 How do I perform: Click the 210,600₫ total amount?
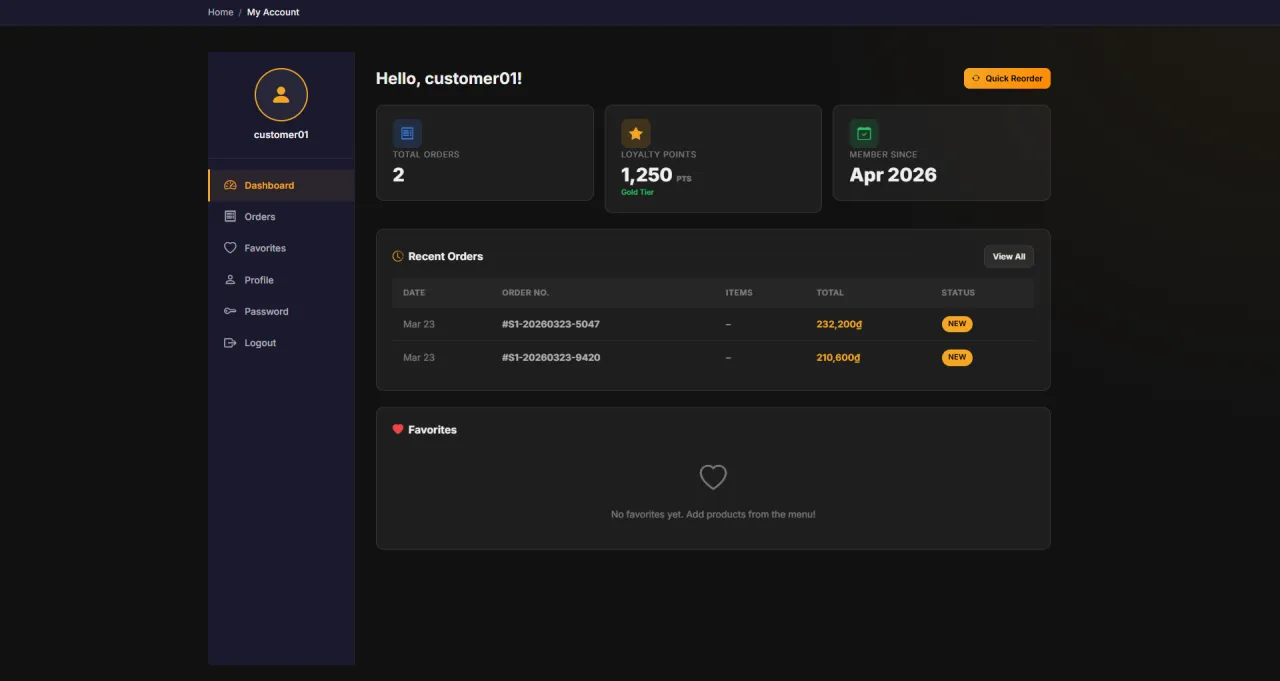839,357
